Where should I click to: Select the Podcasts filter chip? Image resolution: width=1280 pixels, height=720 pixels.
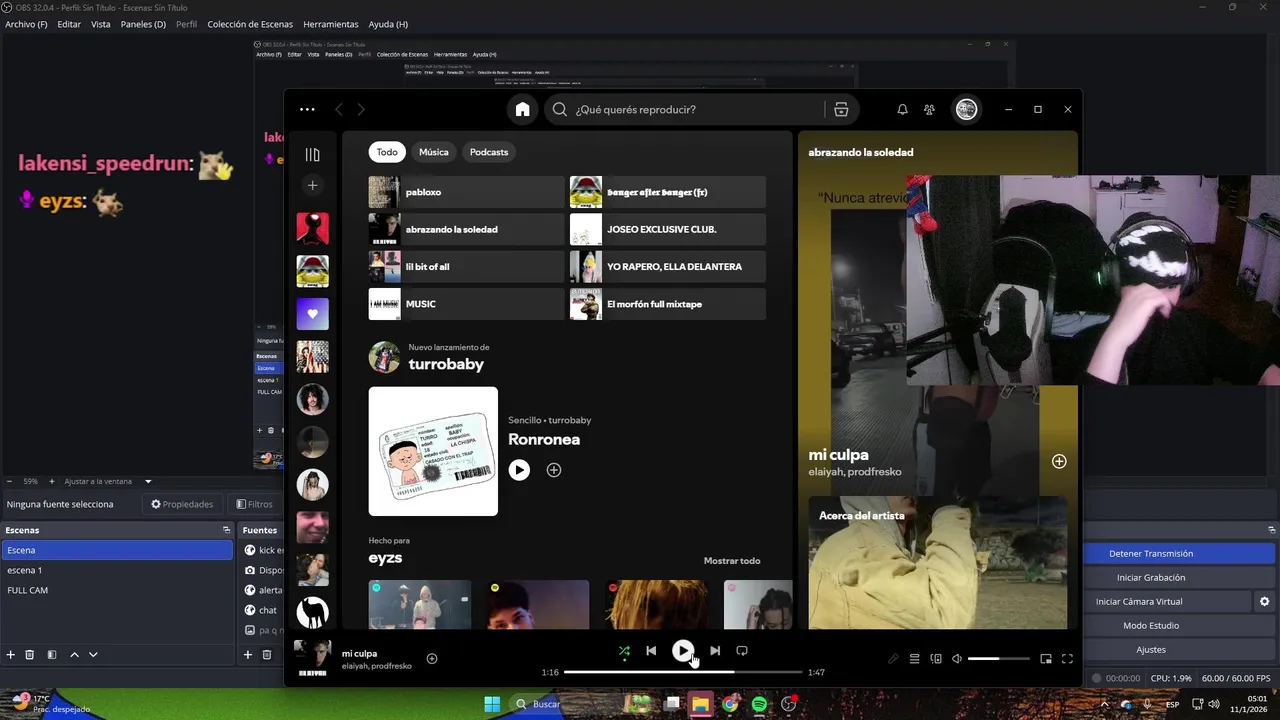(489, 152)
